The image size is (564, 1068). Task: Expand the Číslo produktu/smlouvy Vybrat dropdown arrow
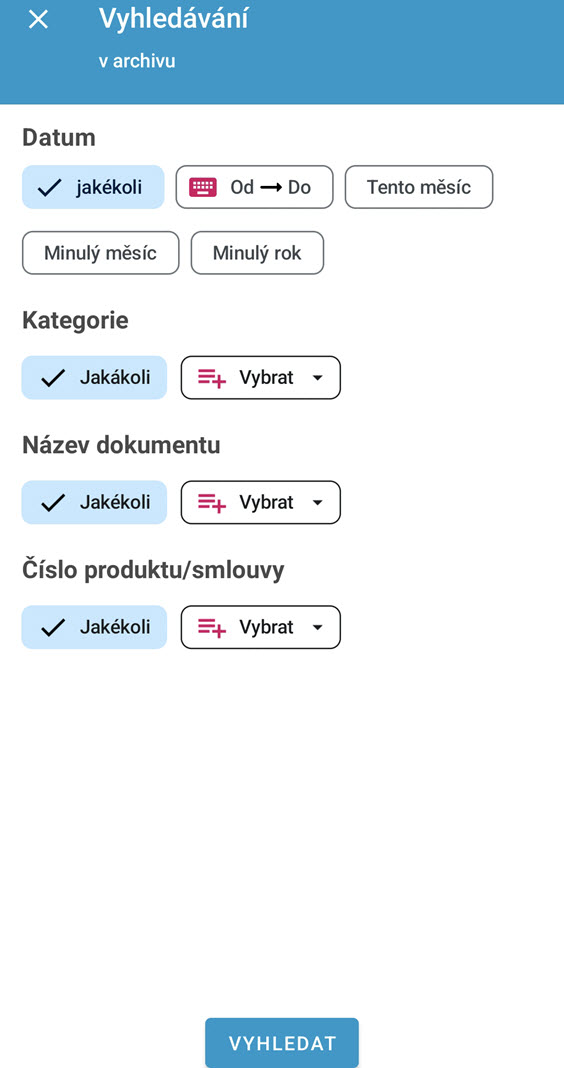tap(317, 627)
